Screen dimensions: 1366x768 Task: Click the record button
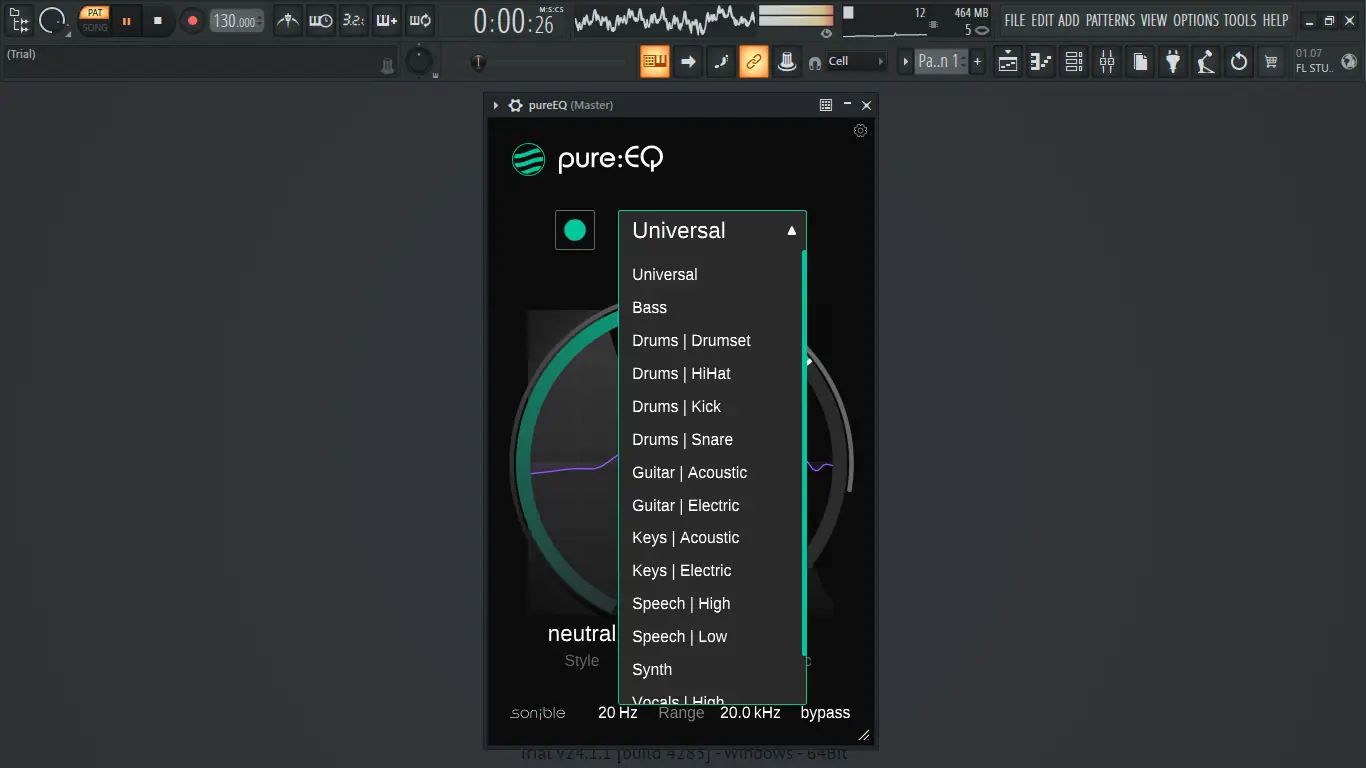tap(192, 20)
